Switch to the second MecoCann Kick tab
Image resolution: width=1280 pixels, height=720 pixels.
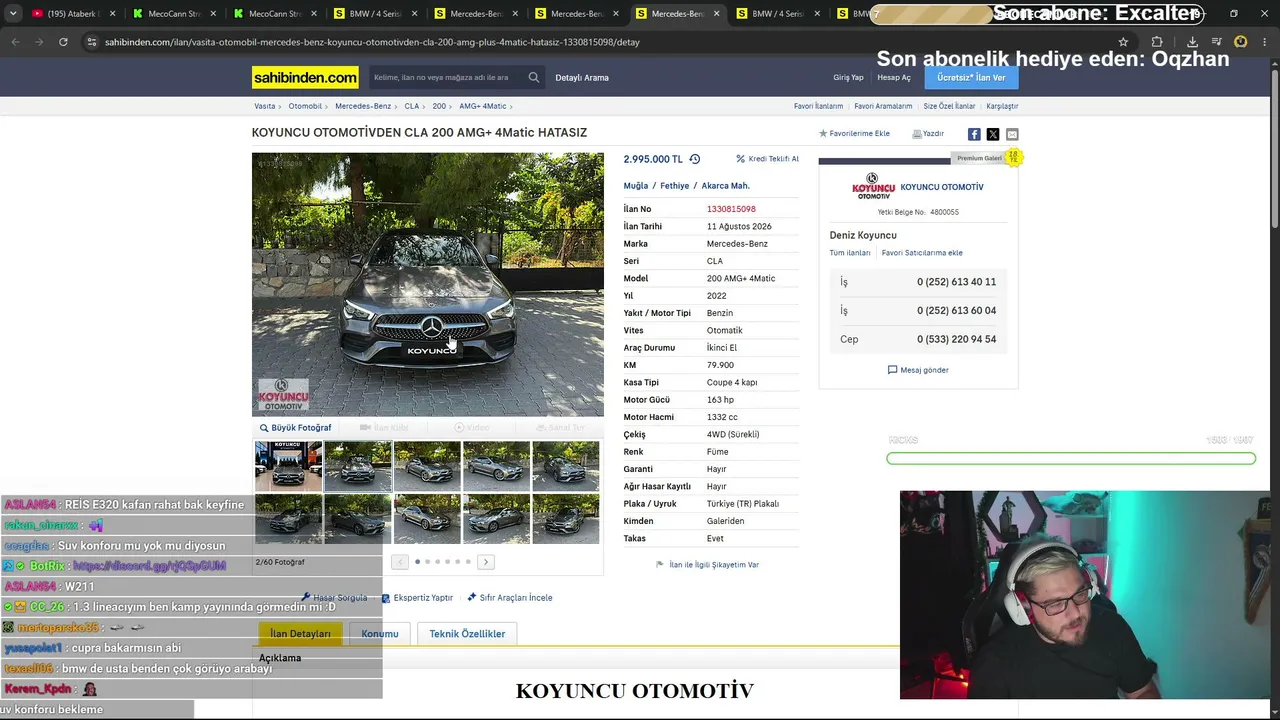coord(275,14)
